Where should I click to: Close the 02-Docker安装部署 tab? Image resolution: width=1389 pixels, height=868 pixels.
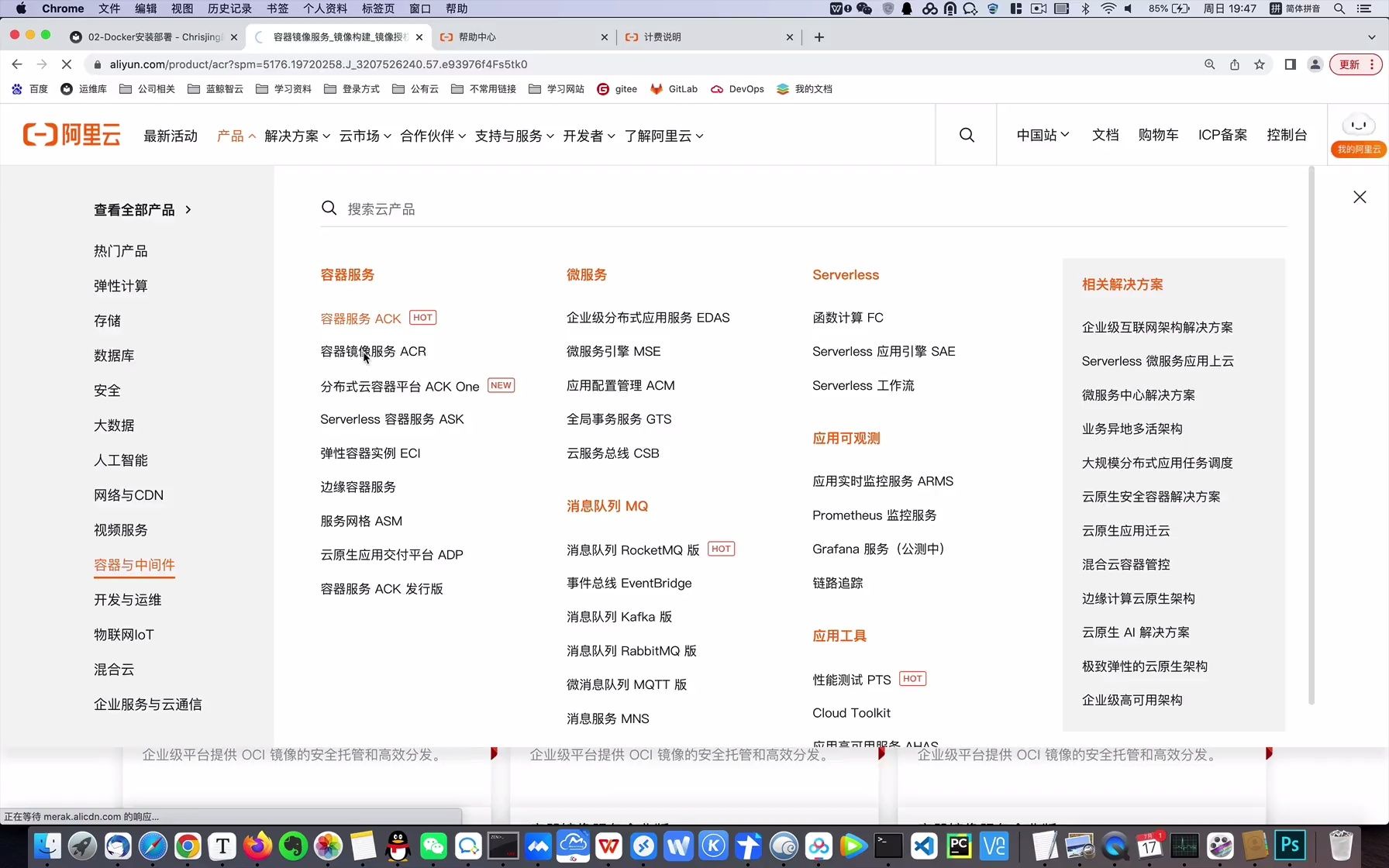coord(234,37)
